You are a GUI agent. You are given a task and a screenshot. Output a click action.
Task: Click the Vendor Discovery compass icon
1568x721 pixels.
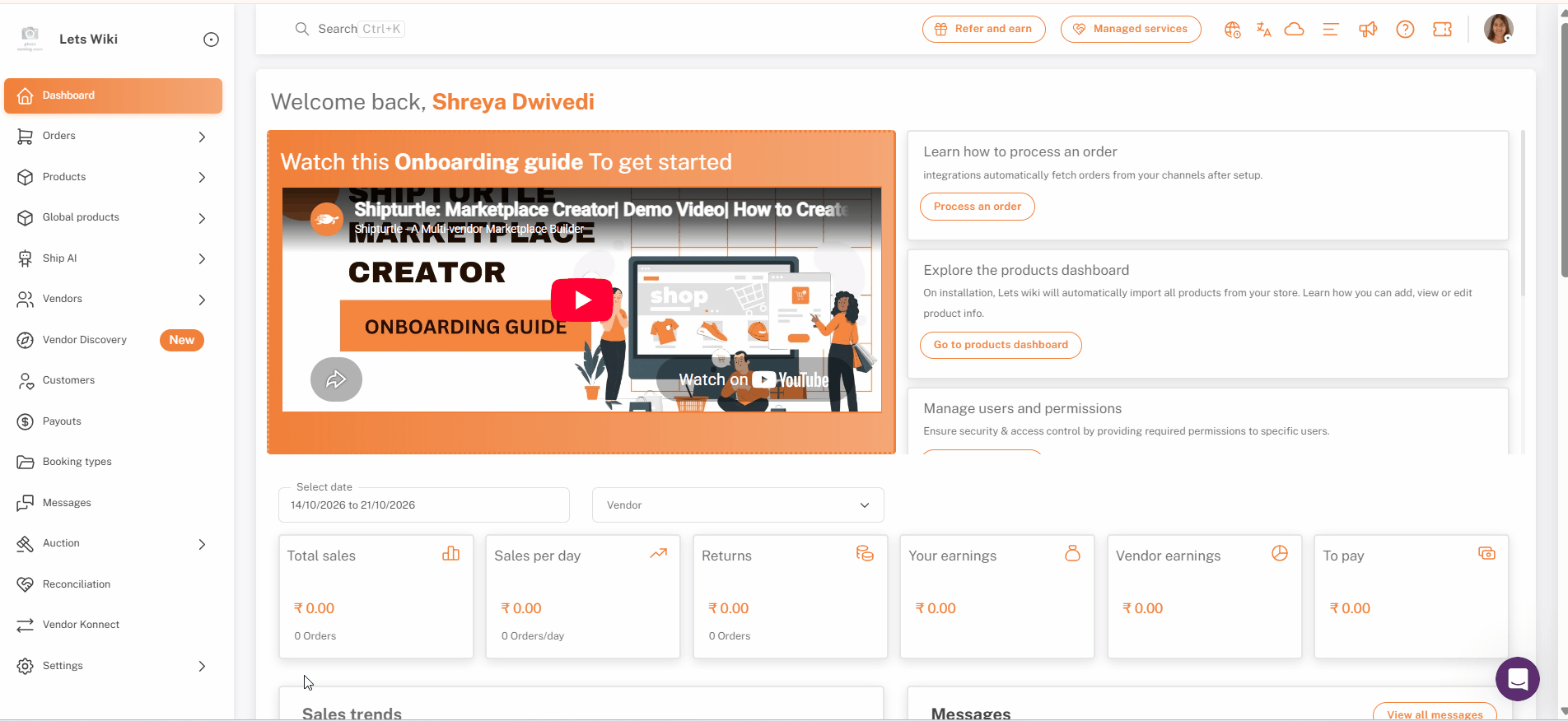(26, 340)
